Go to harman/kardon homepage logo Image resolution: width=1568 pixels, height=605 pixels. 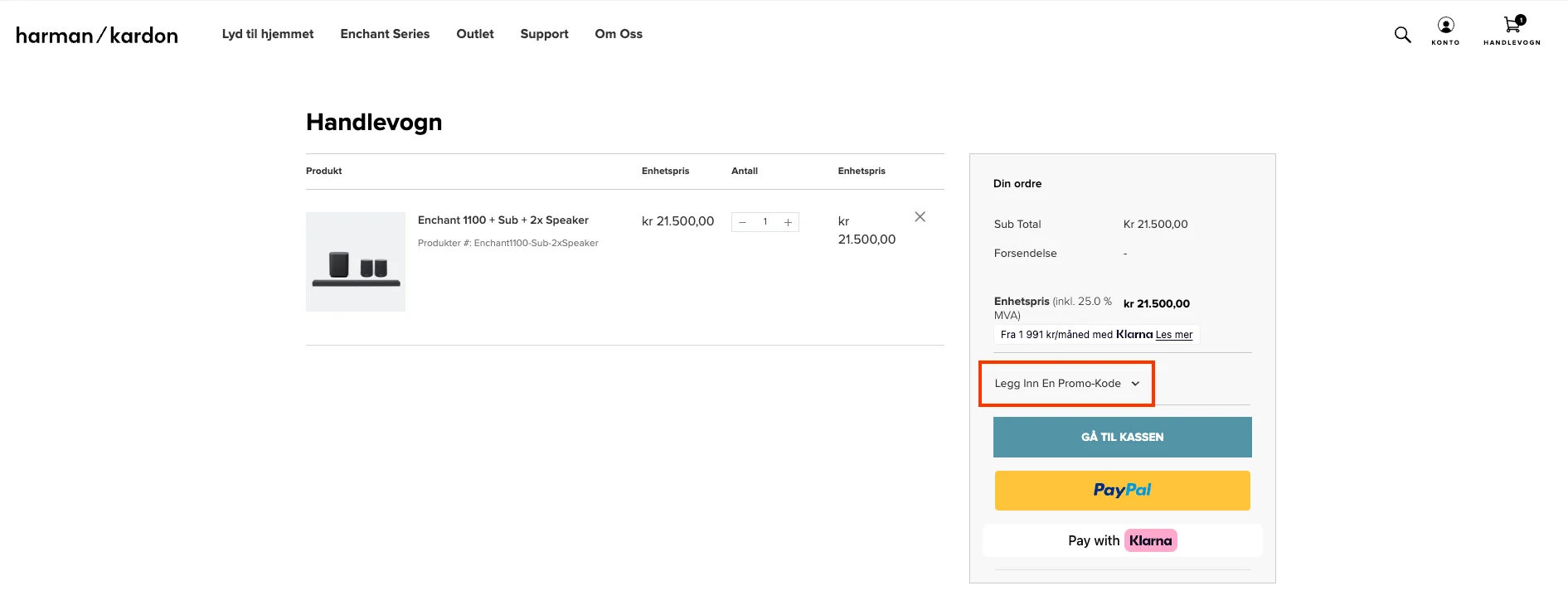(x=97, y=35)
